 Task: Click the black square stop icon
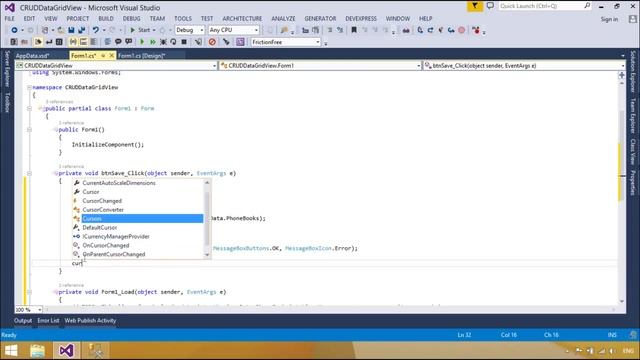[184, 42]
